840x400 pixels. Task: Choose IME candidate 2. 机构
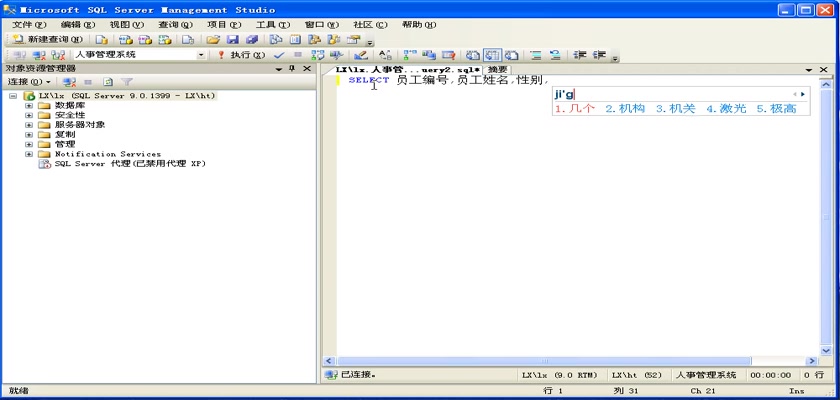pos(625,109)
